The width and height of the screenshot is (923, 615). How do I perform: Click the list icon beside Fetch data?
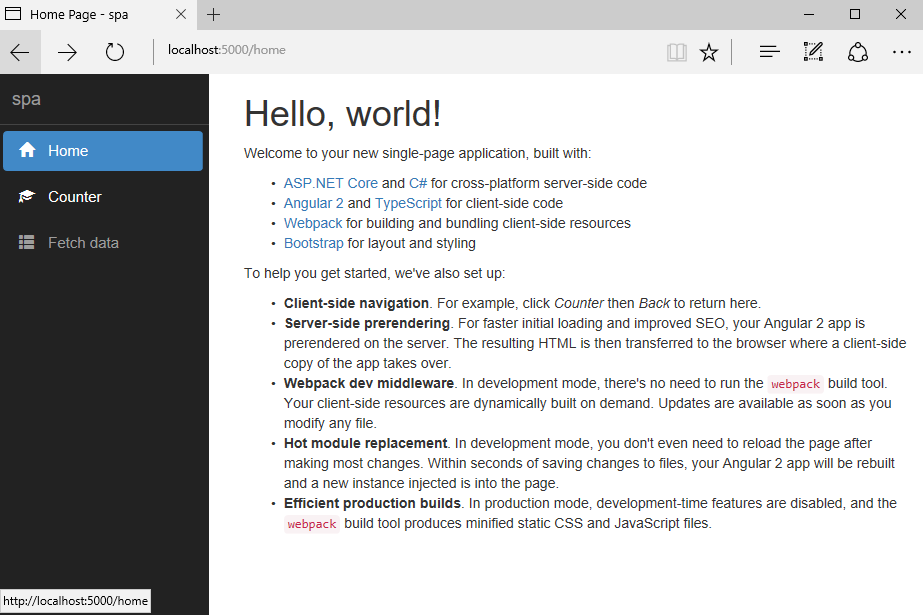[x=26, y=242]
